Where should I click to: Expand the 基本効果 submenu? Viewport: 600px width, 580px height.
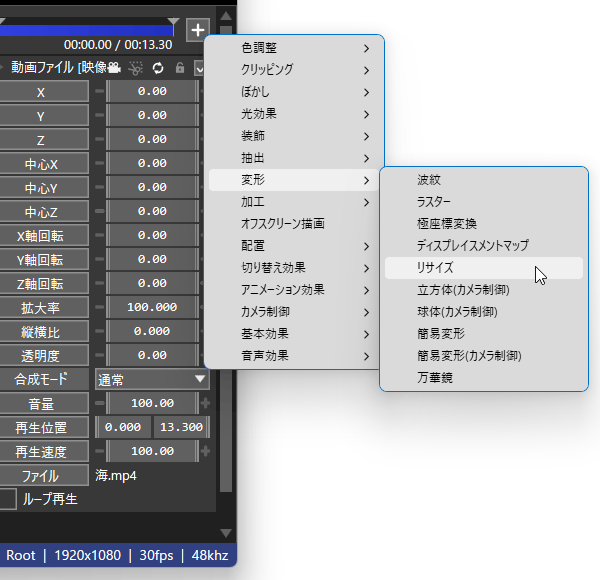pos(294,334)
